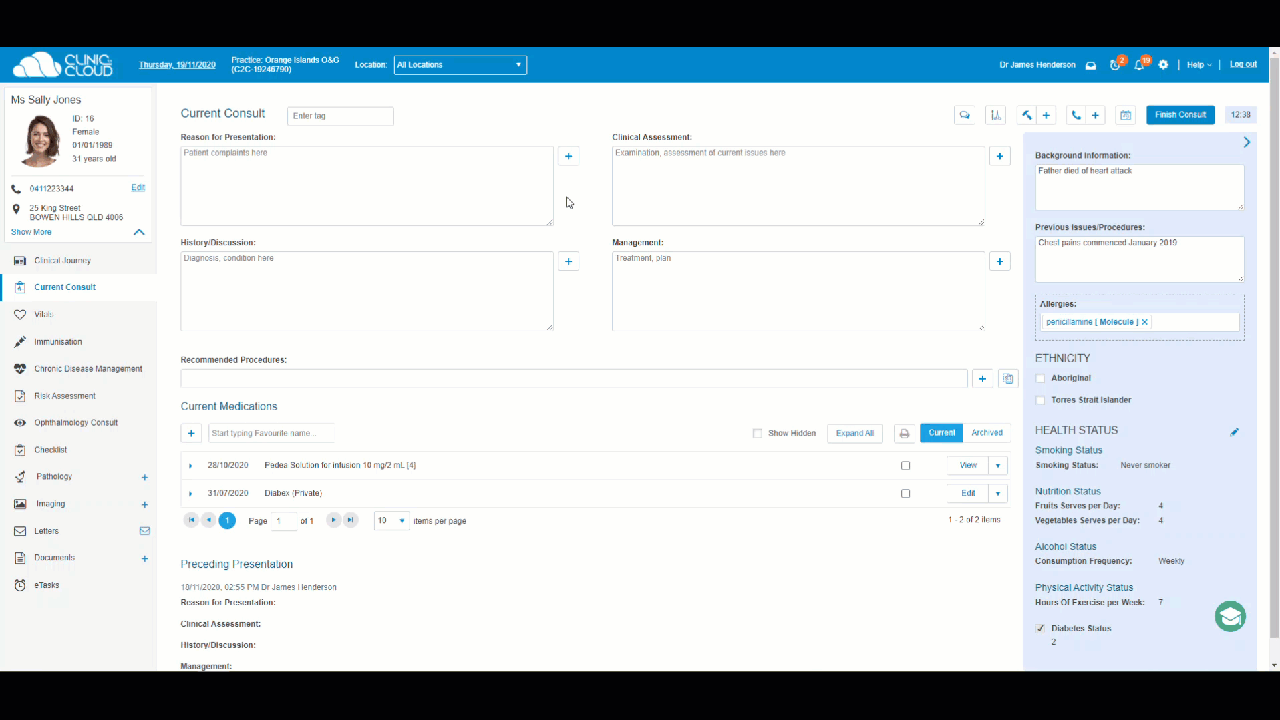Add new item next to hammer icon

1046,115
